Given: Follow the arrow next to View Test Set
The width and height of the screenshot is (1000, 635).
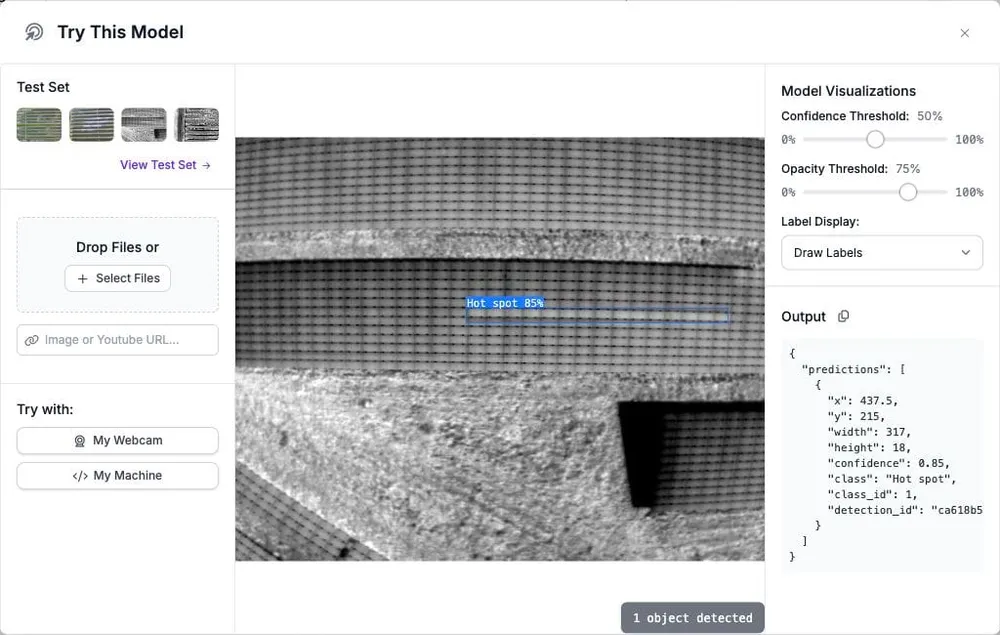Looking at the screenshot, I should (x=206, y=165).
